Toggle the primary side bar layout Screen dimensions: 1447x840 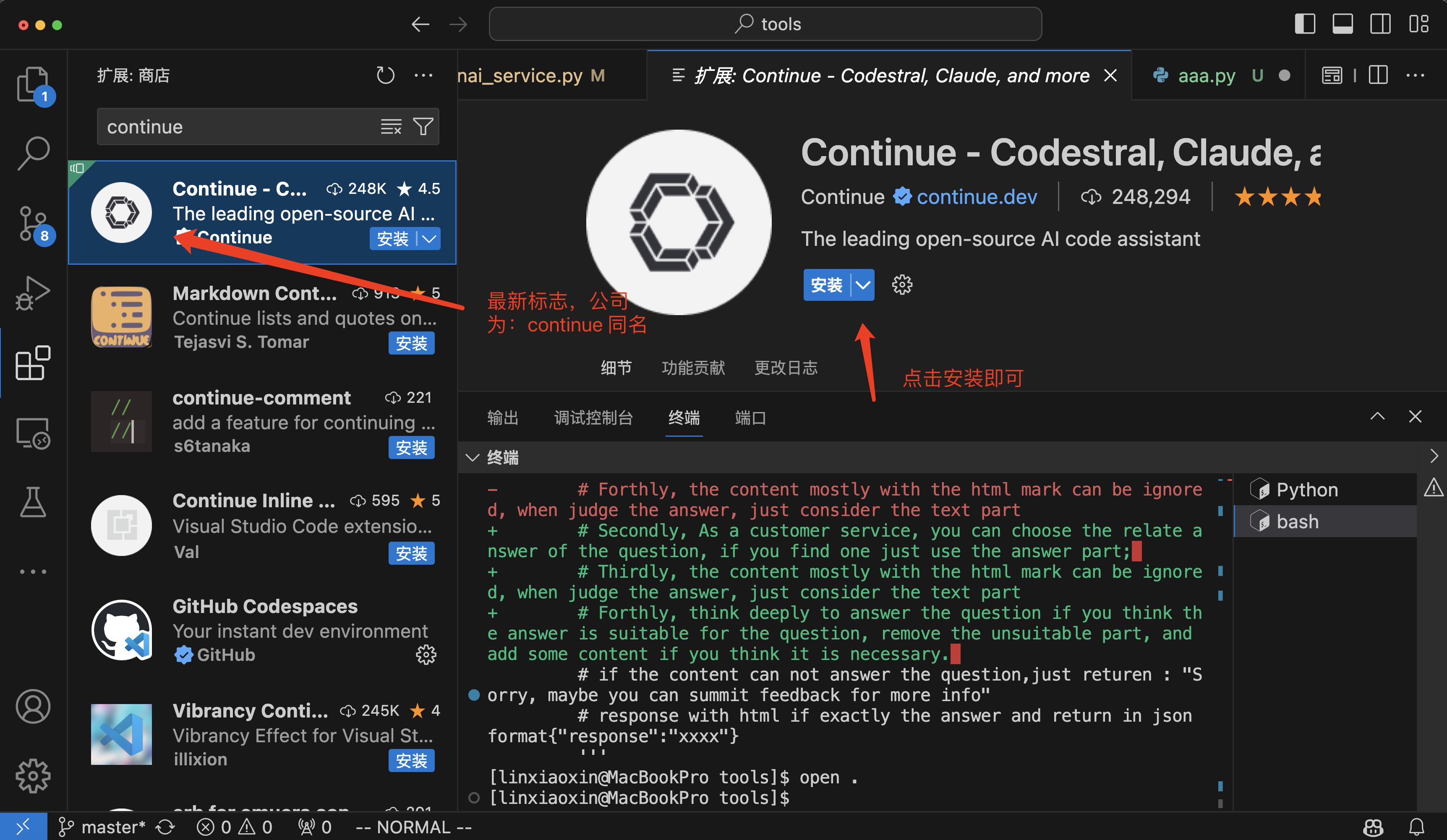pyautogui.click(x=1305, y=24)
